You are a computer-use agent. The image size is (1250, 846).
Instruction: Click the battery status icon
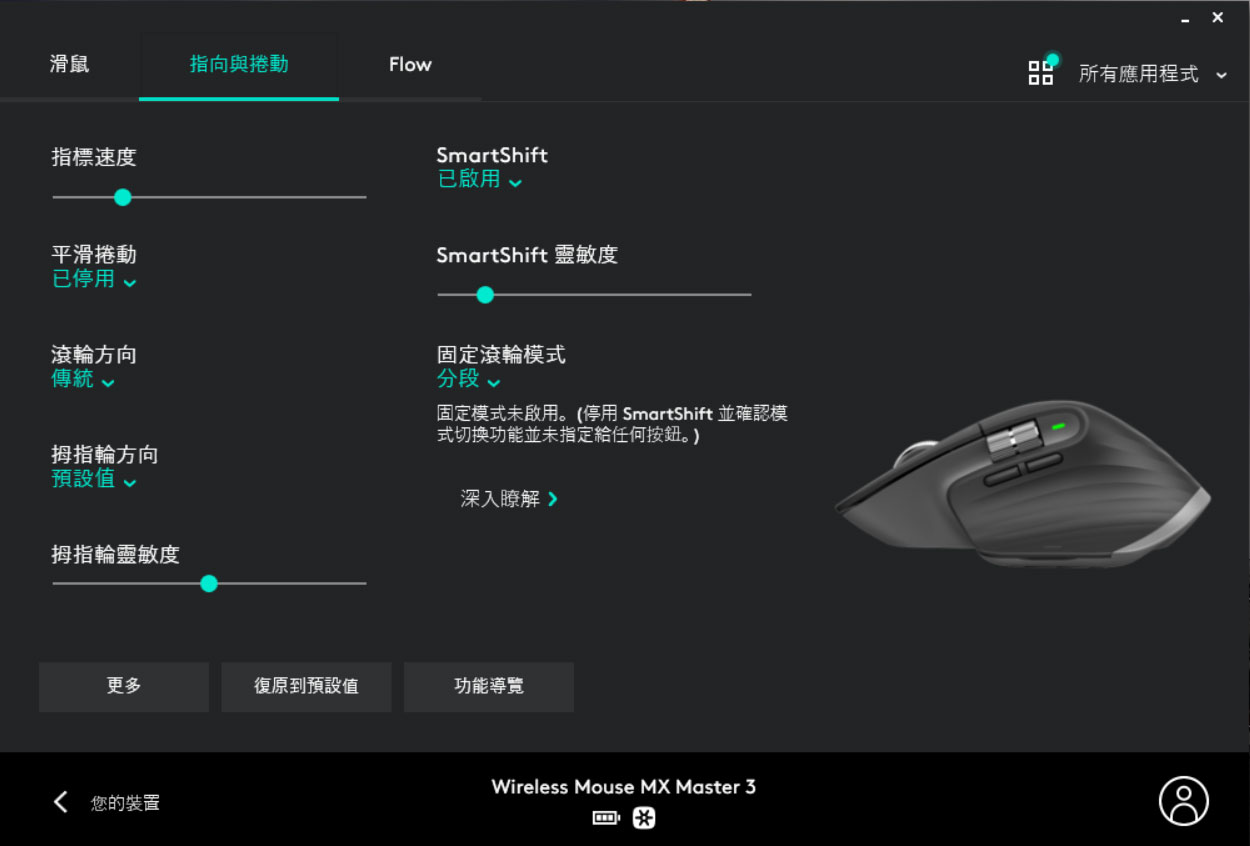[606, 819]
